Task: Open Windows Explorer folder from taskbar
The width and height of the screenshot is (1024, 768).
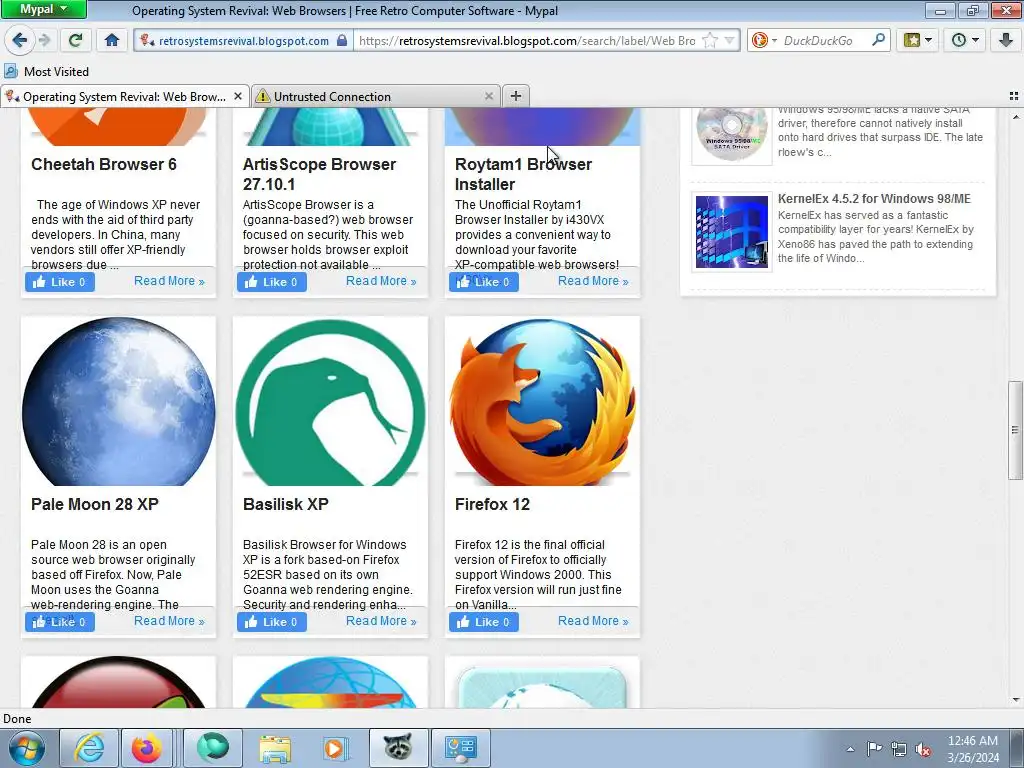Action: point(275,748)
